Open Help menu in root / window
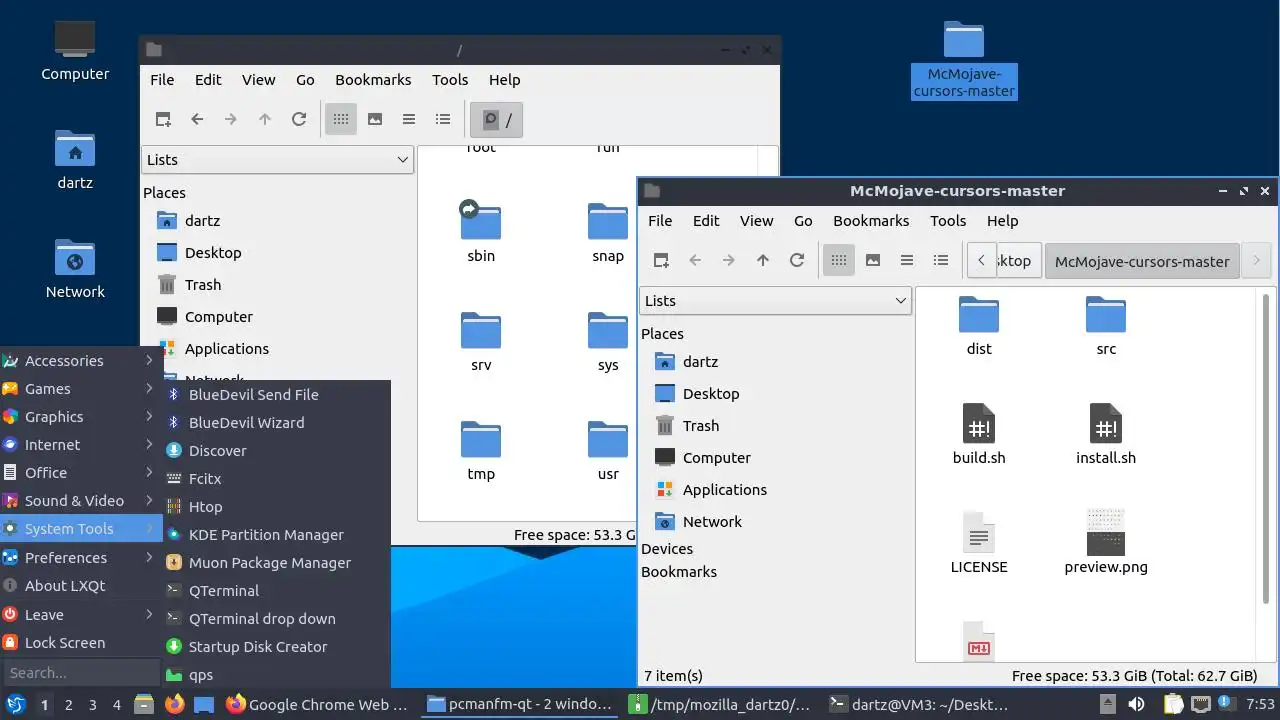The height and width of the screenshot is (720, 1280). tap(504, 79)
